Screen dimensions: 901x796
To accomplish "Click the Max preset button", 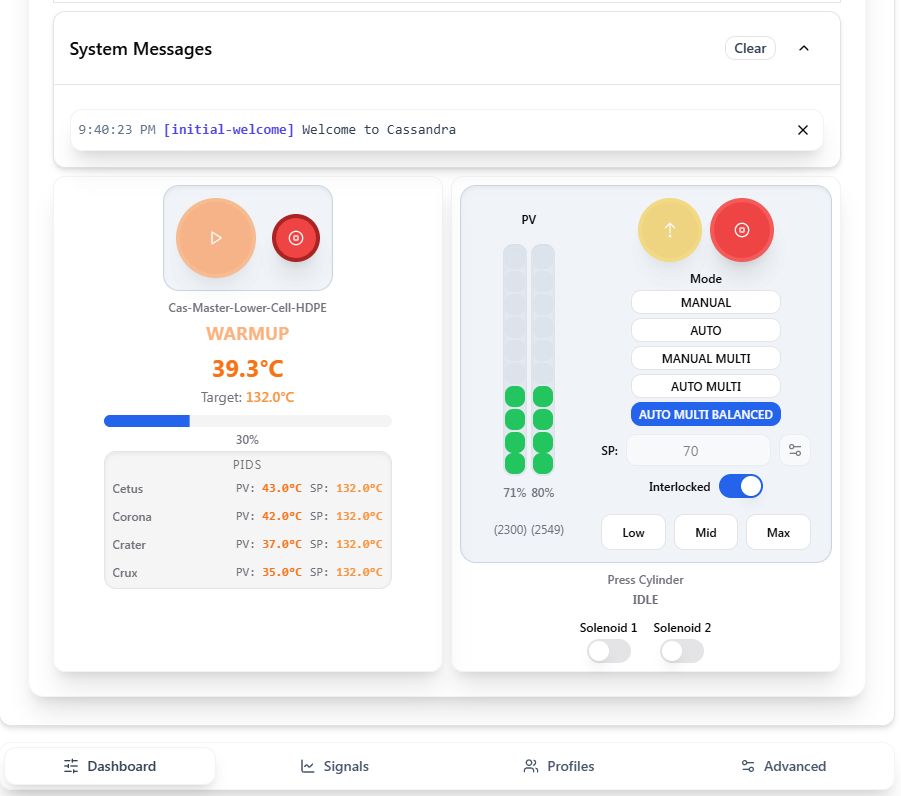I will [778, 532].
